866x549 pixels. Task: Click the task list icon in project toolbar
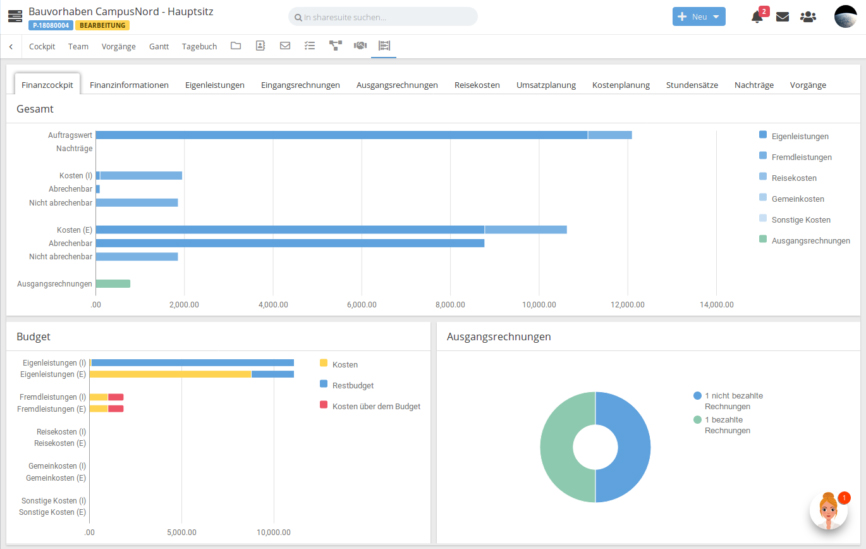click(310, 46)
